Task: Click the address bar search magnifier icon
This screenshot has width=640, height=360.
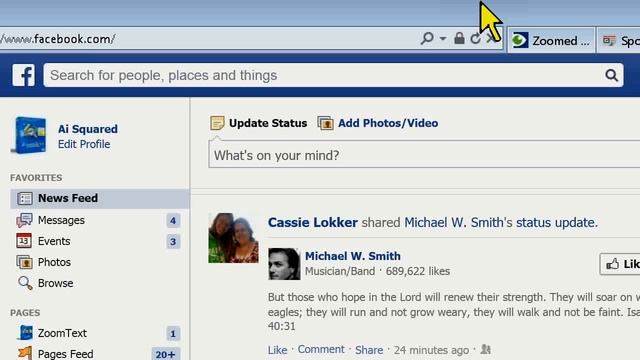Action: point(427,39)
